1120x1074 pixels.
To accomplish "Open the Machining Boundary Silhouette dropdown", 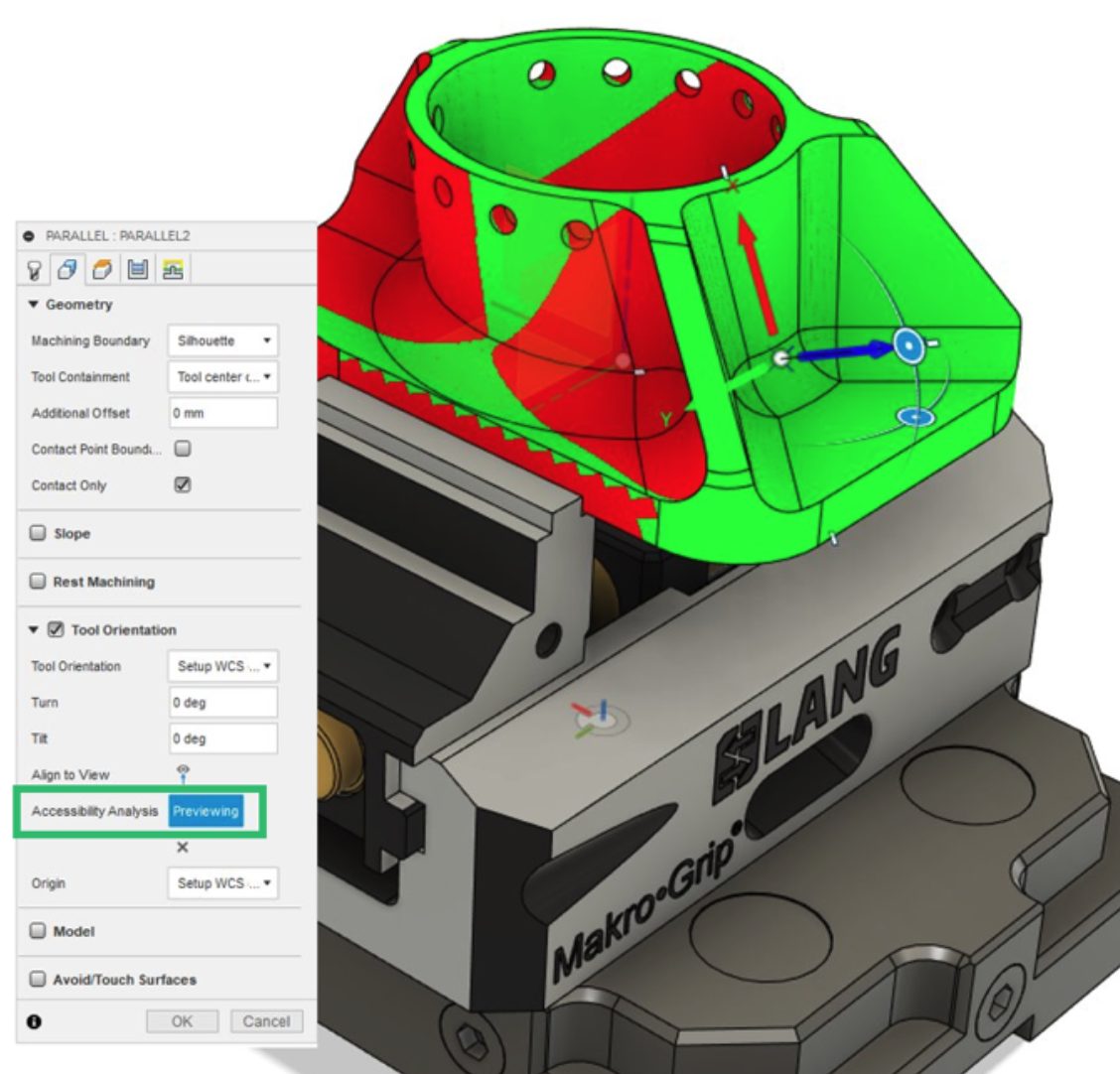I will click(x=222, y=340).
